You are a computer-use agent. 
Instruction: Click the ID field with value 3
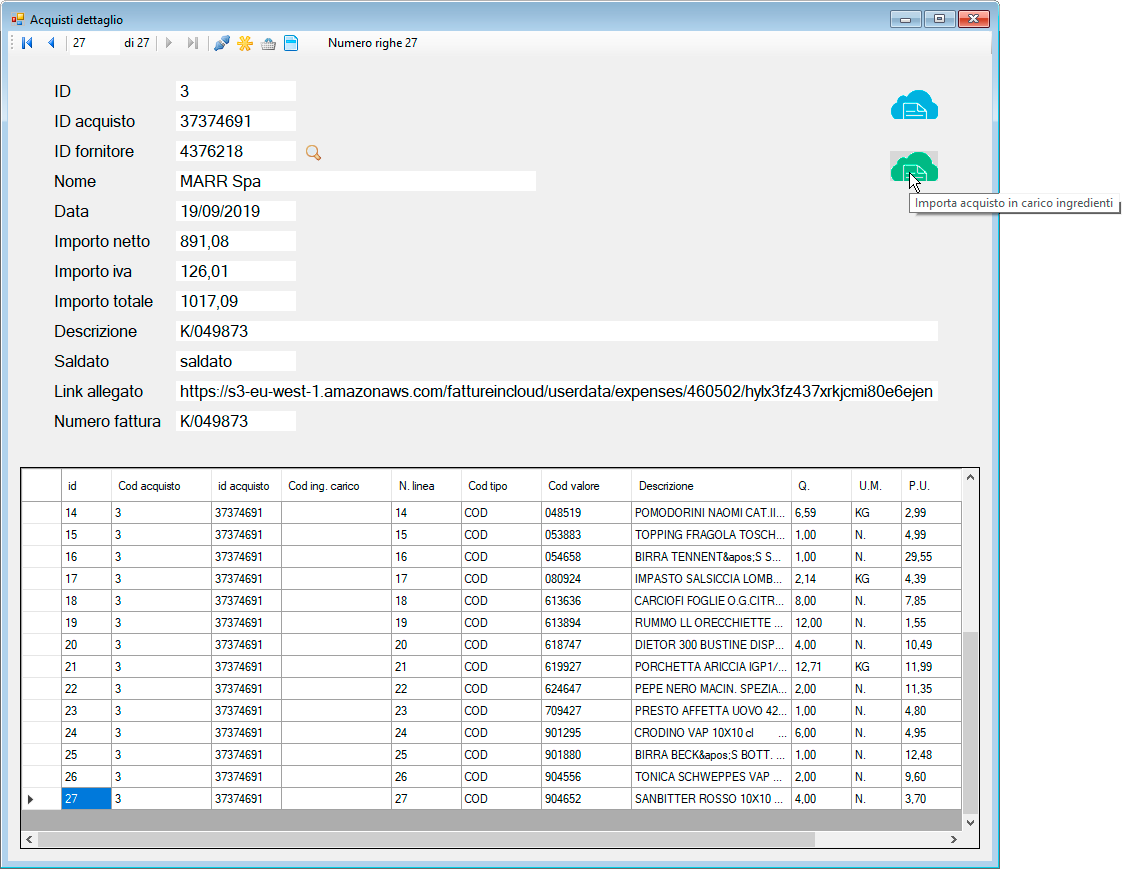[235, 91]
